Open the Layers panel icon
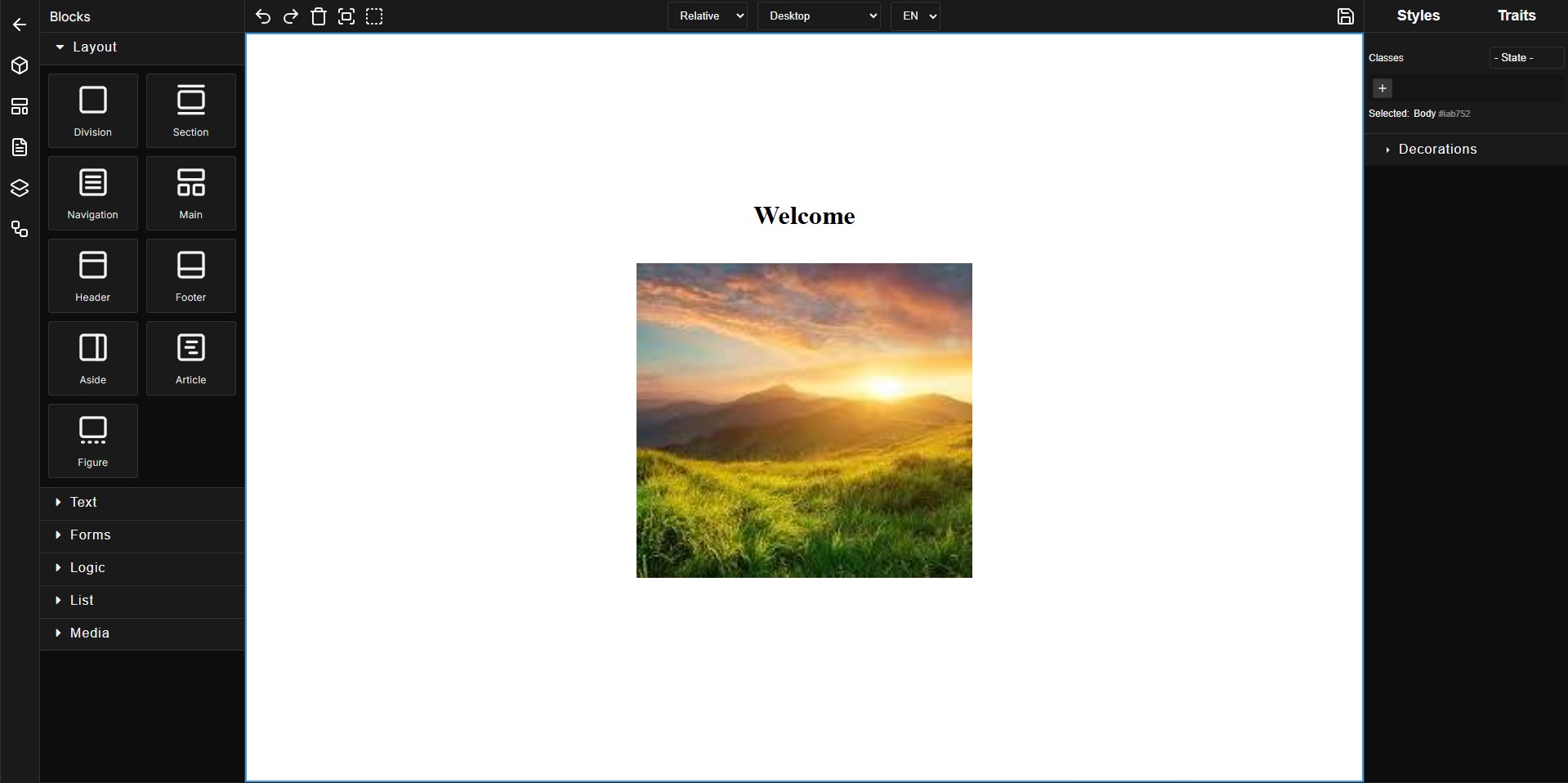The image size is (1568, 783). coord(20,188)
